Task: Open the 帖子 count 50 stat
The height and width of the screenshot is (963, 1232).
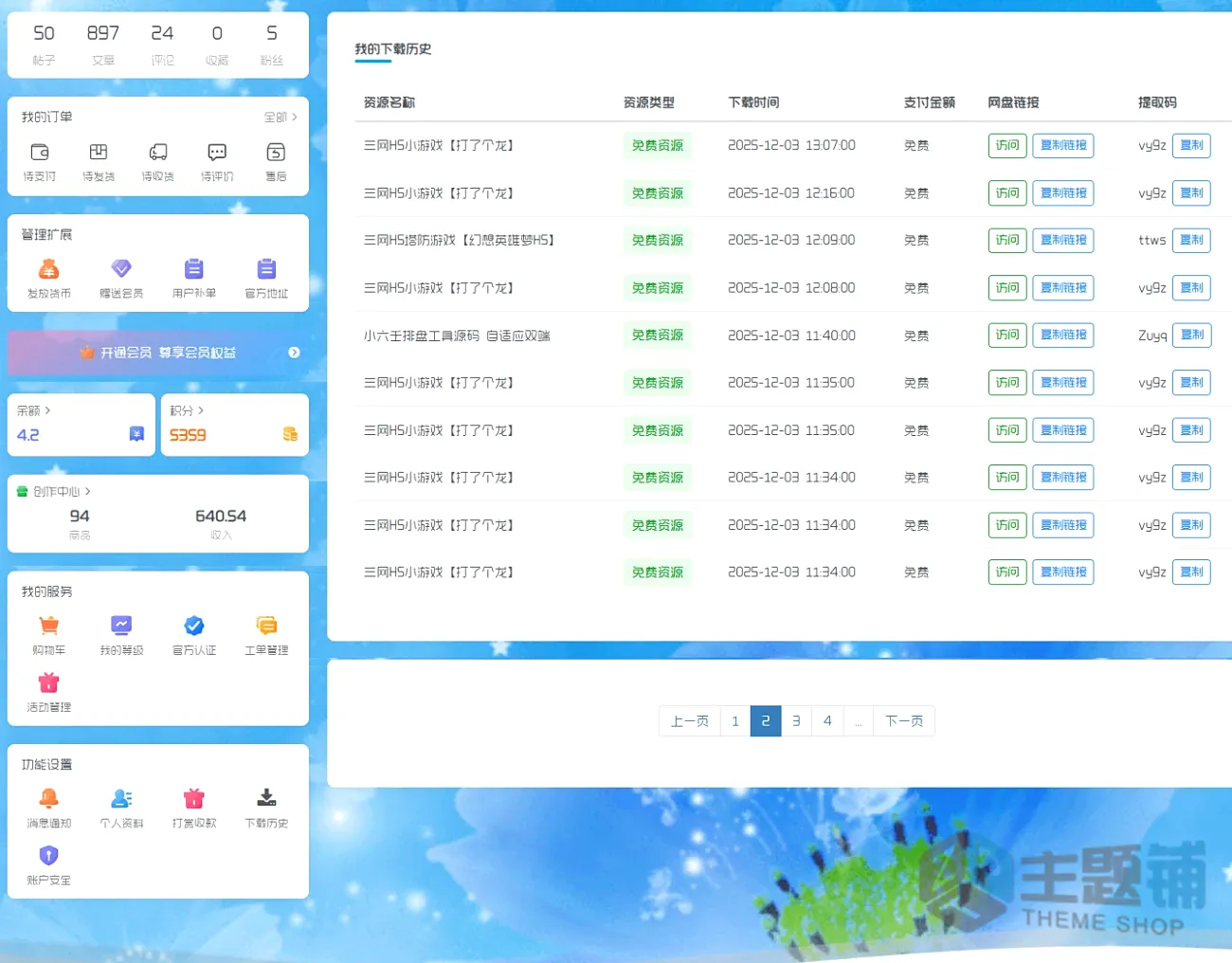Action: tap(44, 44)
